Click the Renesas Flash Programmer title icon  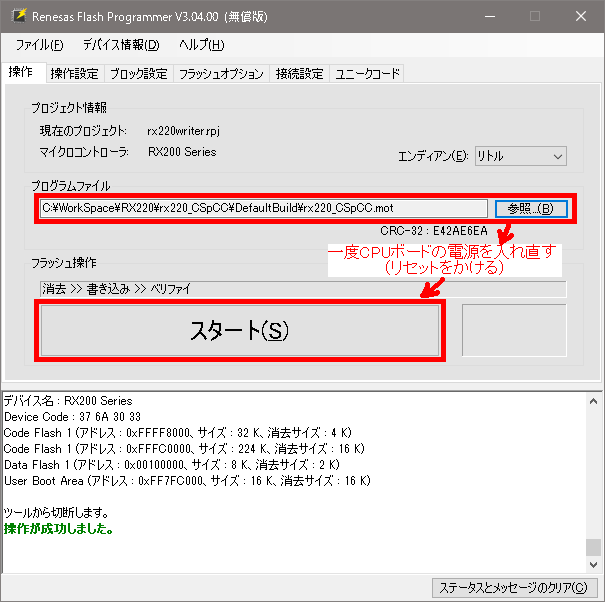(19, 16)
